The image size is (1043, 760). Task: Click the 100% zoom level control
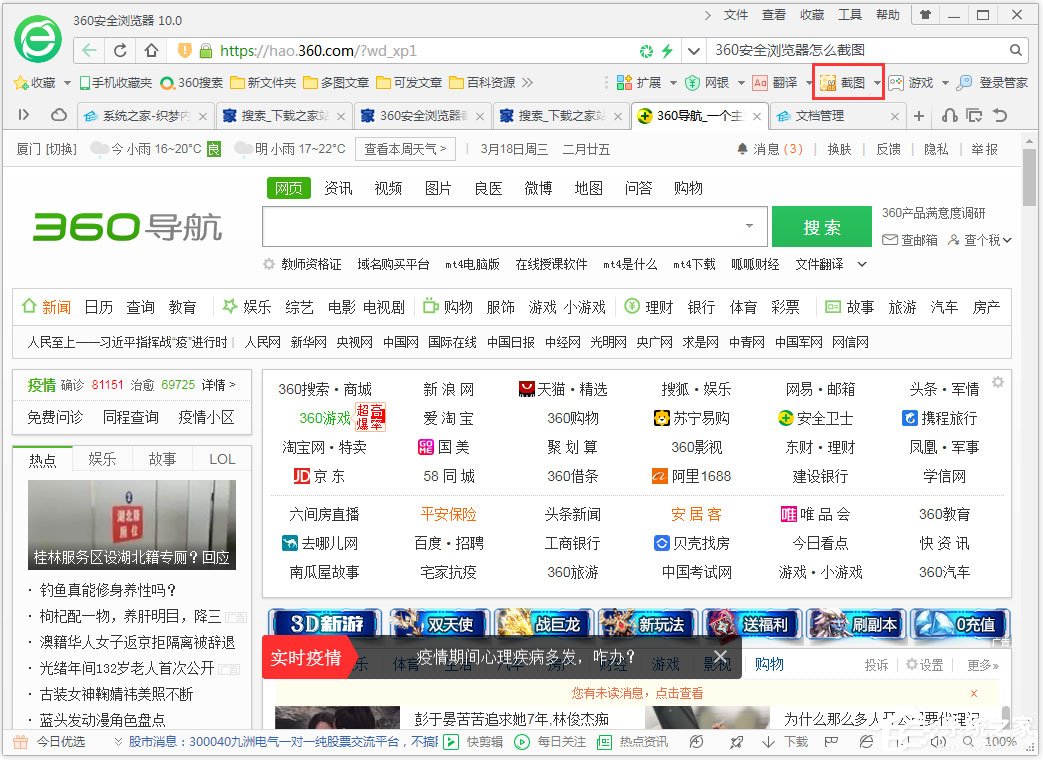click(1000, 742)
